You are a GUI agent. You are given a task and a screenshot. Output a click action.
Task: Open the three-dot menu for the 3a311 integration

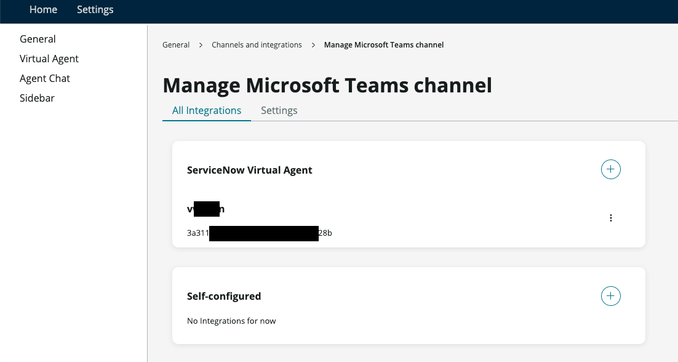[x=611, y=218]
